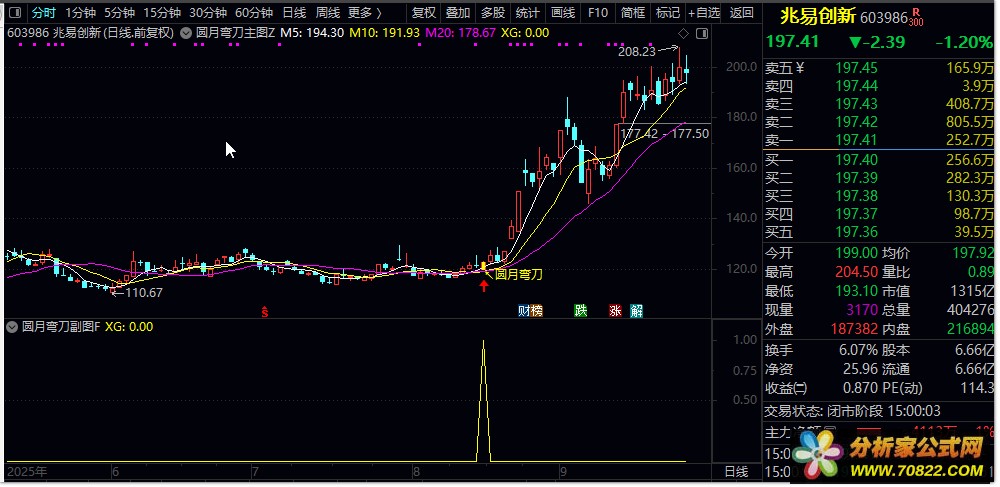
Task: Click the 标记 mark button
Action: 667,12
